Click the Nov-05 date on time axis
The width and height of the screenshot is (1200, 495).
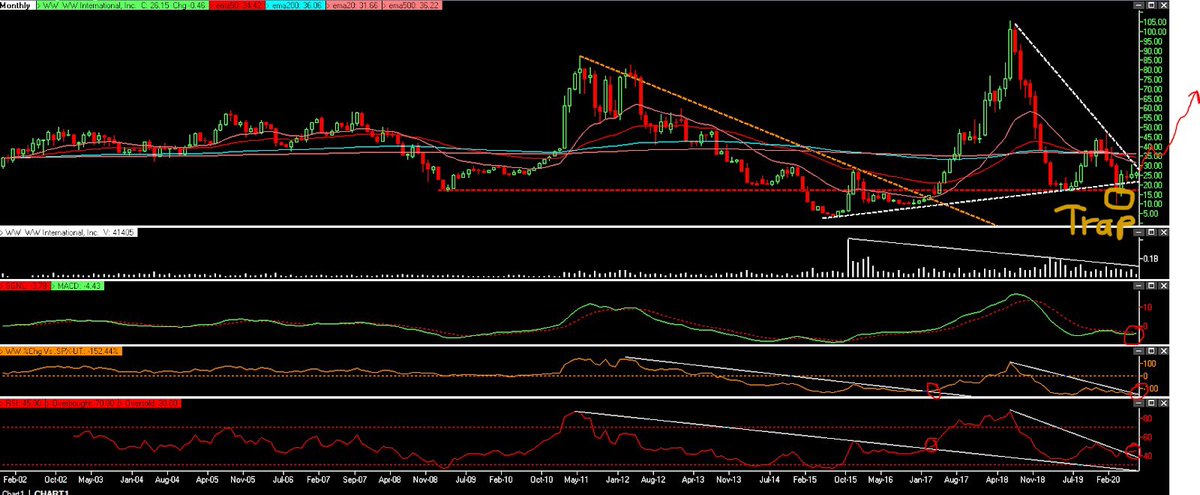click(244, 481)
